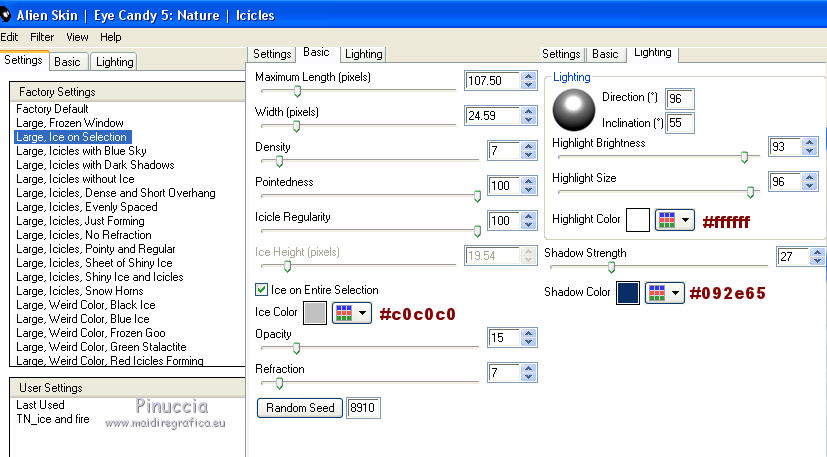Select Large, Weird Color, Frozen Goo preset

tap(91, 333)
